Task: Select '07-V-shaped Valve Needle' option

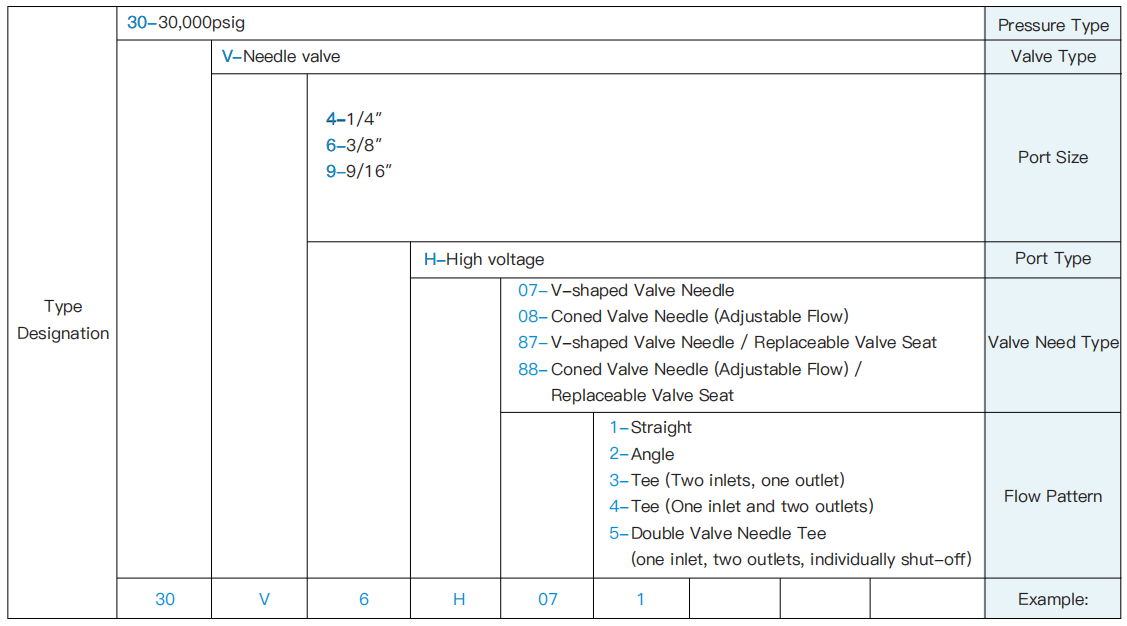Action: (x=626, y=291)
